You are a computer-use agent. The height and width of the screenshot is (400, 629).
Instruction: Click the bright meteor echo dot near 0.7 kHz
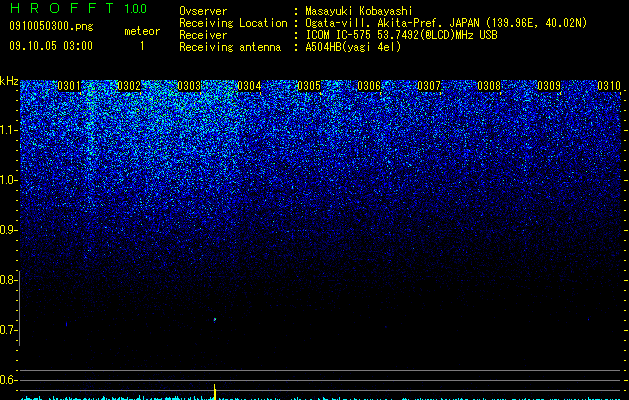(x=215, y=320)
